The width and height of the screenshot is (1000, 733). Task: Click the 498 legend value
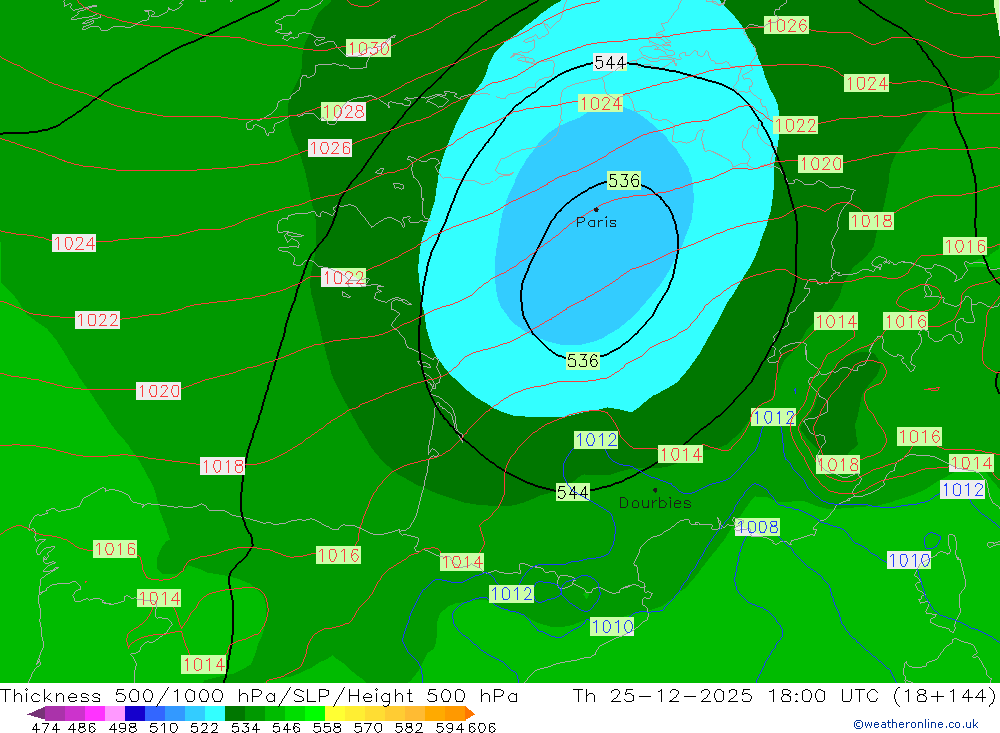pyautogui.click(x=123, y=727)
